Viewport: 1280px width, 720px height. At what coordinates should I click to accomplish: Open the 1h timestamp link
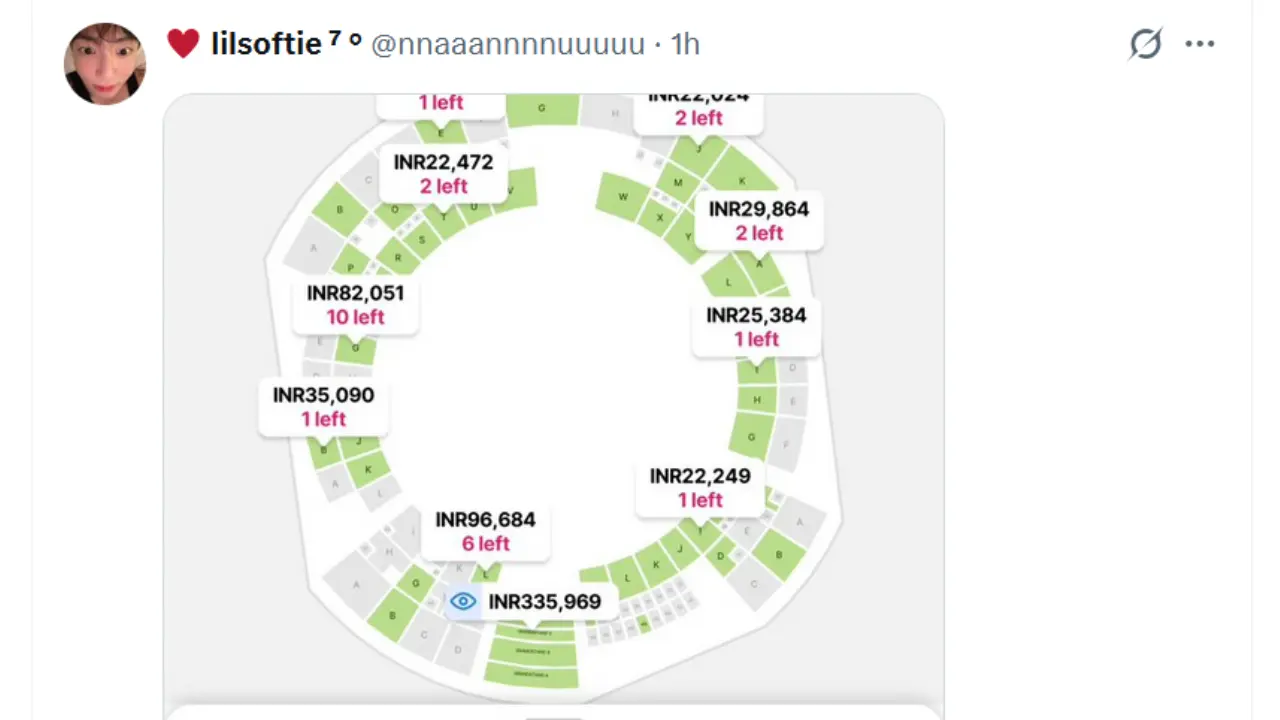click(x=685, y=45)
